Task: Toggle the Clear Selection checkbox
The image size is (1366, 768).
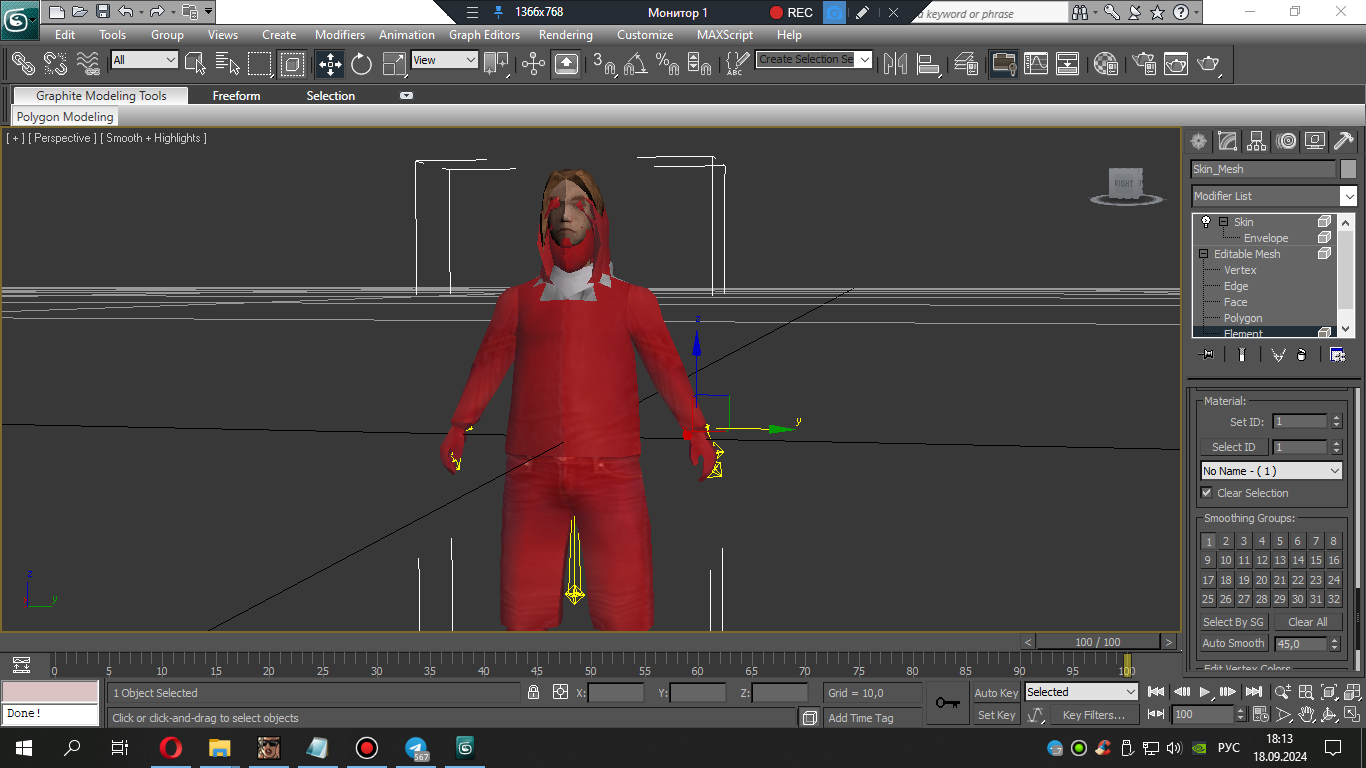Action: pos(1207,493)
